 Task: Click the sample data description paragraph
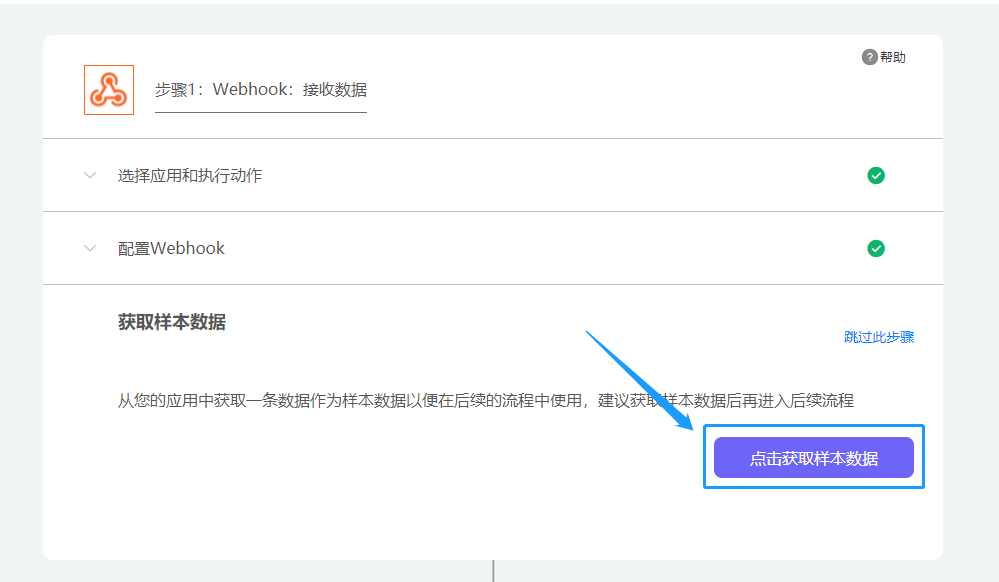485,400
